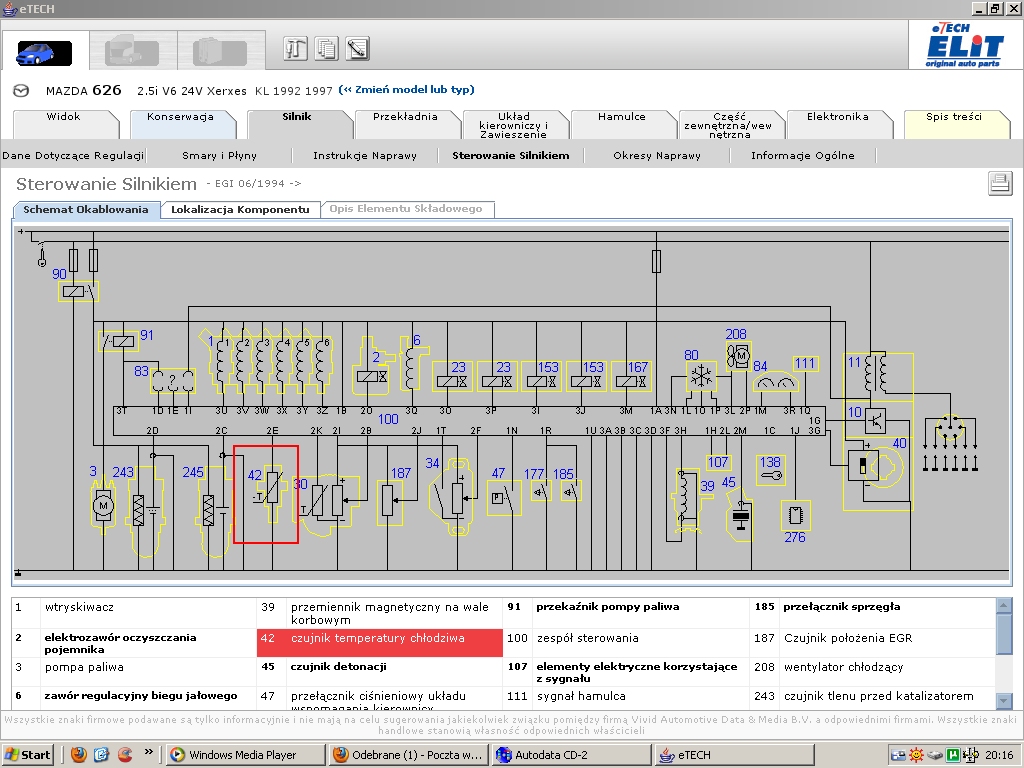Click the notepad with pencil icon
Viewport: 1024px width, 768px height.
tap(357, 48)
